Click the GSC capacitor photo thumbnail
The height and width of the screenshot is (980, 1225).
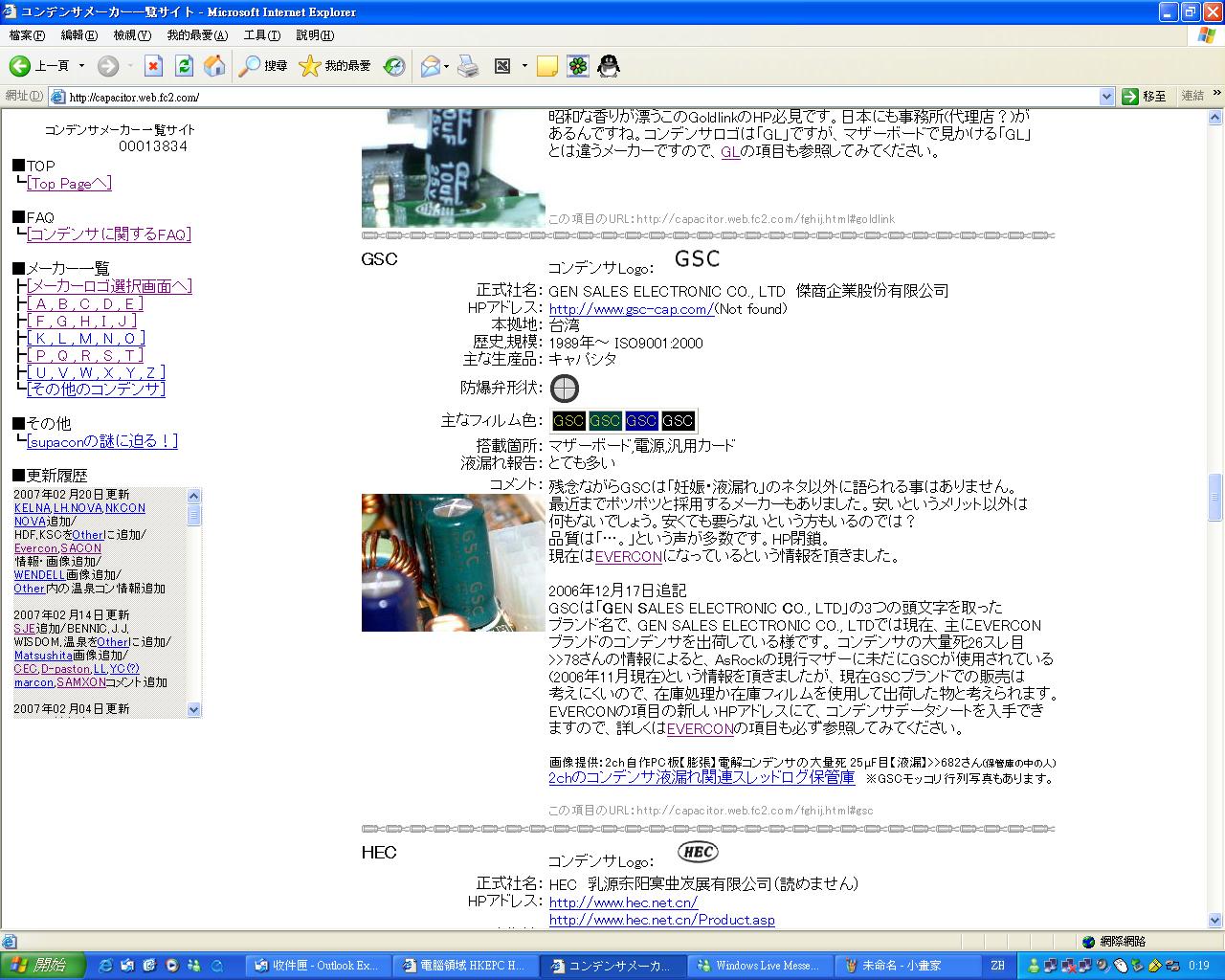point(453,563)
